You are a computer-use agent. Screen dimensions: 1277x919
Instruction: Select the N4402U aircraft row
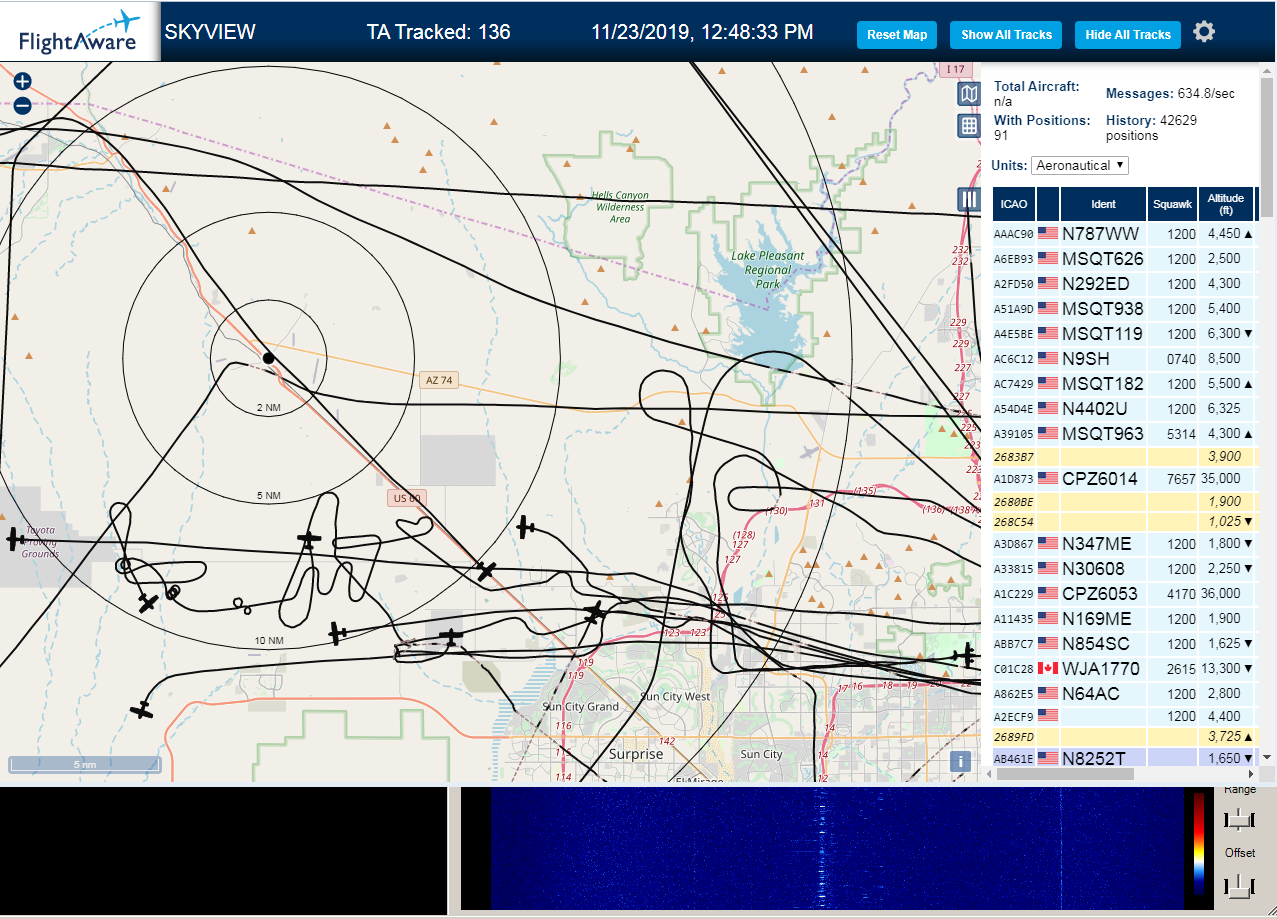[x=1124, y=408]
